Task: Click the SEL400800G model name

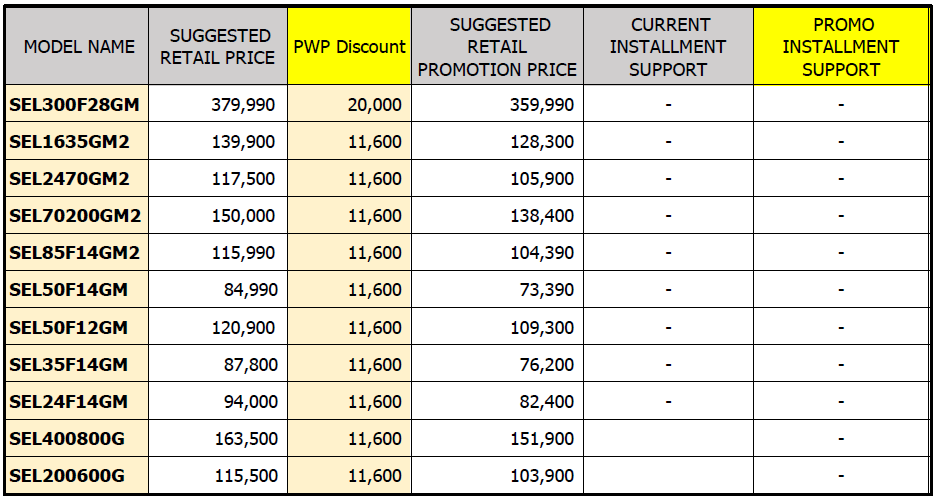Action: [x=67, y=439]
